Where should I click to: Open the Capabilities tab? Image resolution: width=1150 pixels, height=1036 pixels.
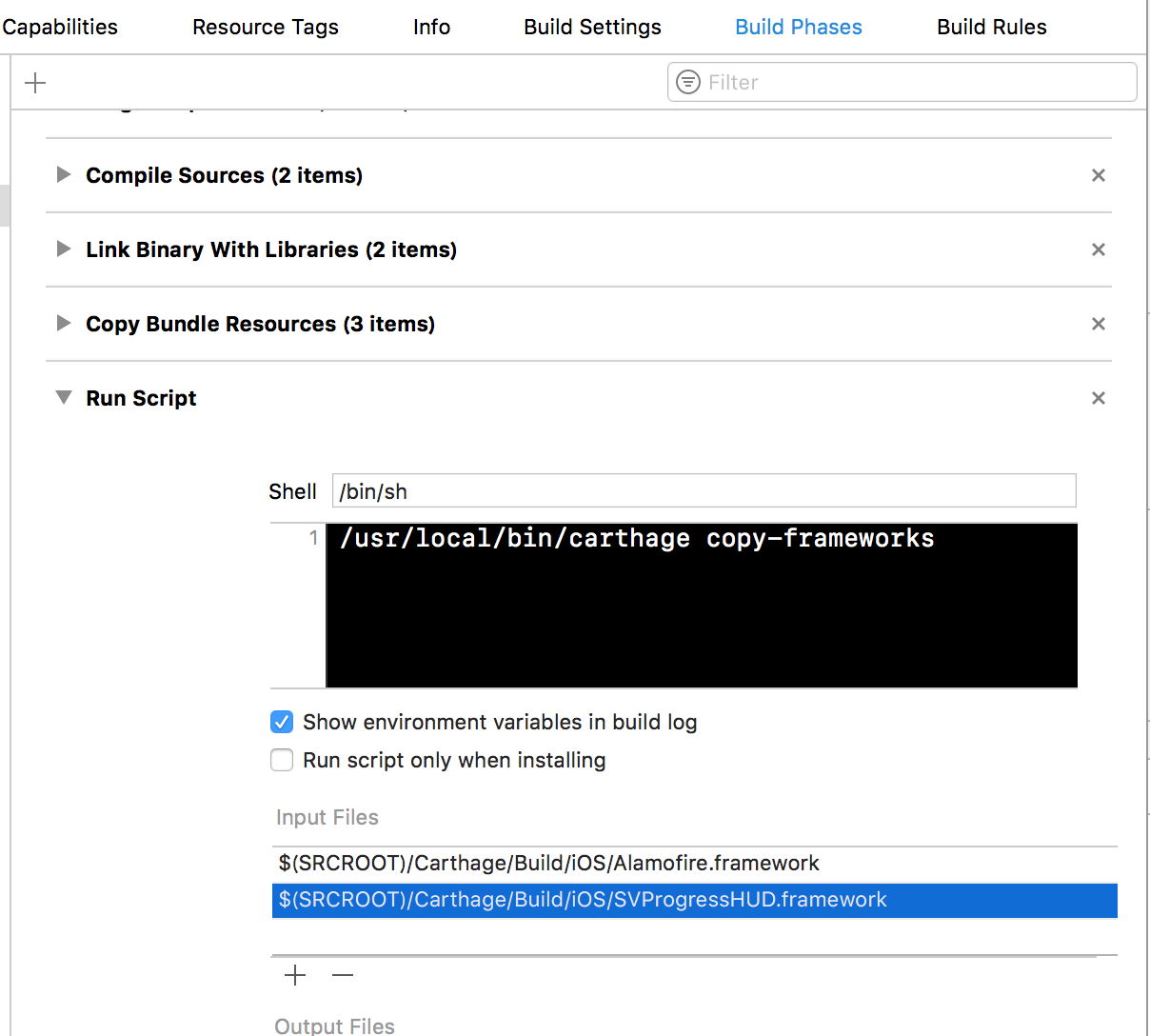click(x=59, y=27)
